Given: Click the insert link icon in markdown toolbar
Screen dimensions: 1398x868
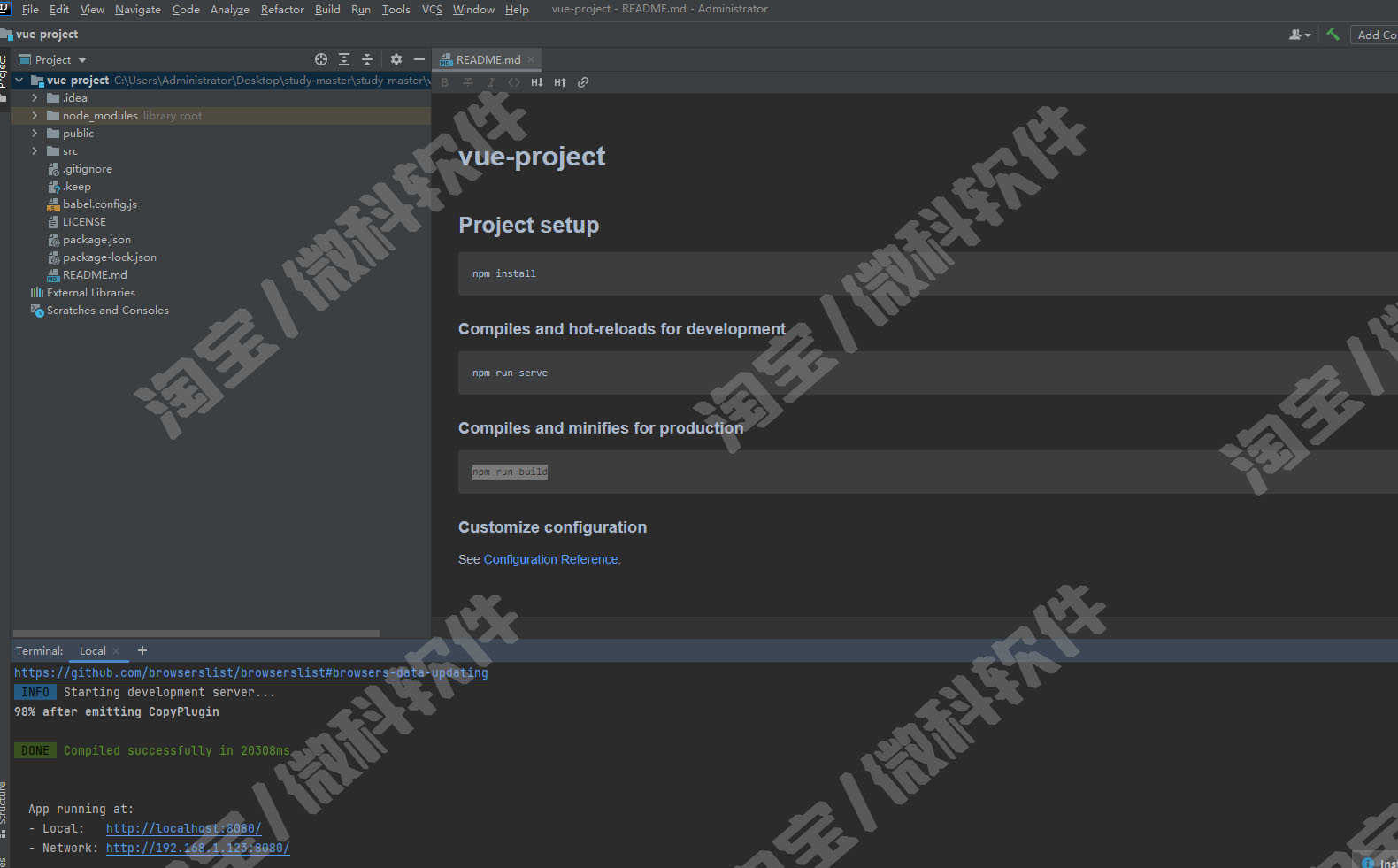Looking at the screenshot, I should tap(583, 82).
